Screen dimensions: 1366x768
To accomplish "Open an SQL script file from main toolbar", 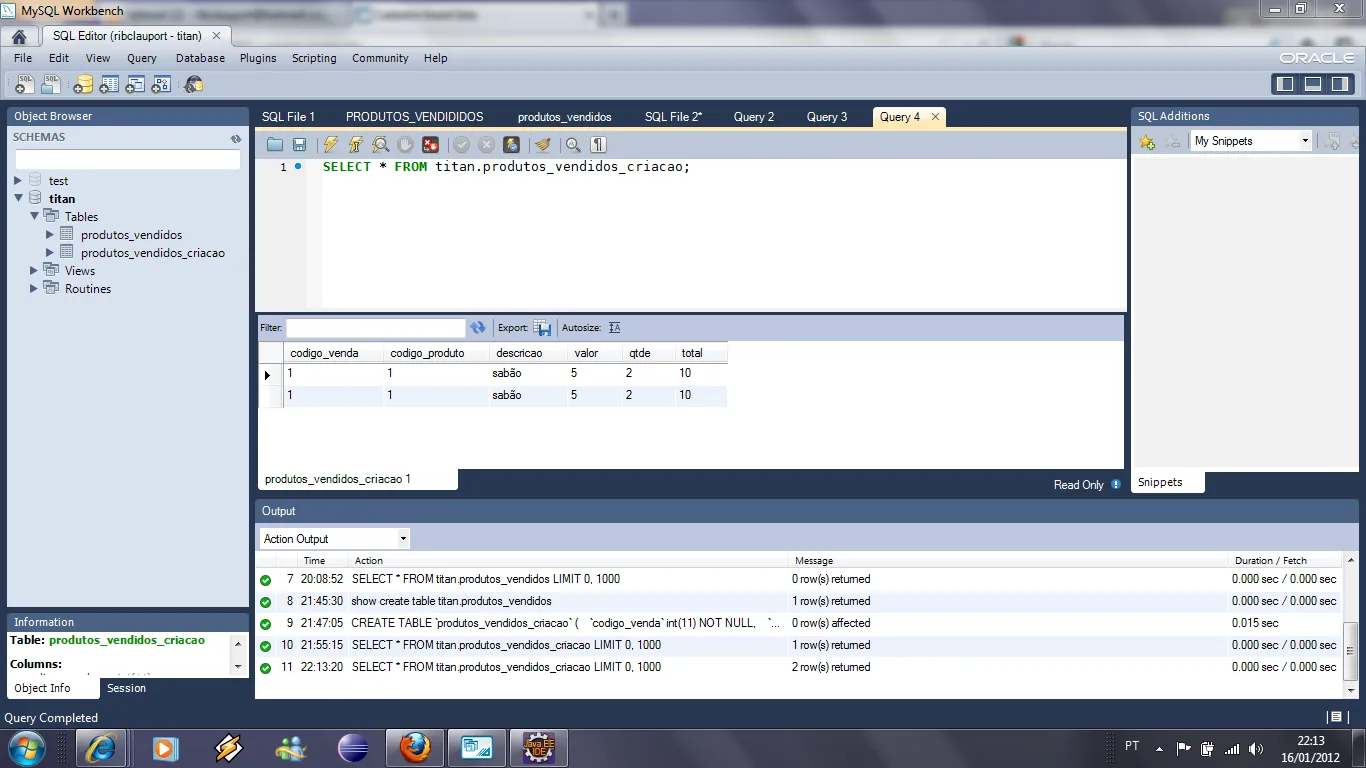I will tap(50, 84).
